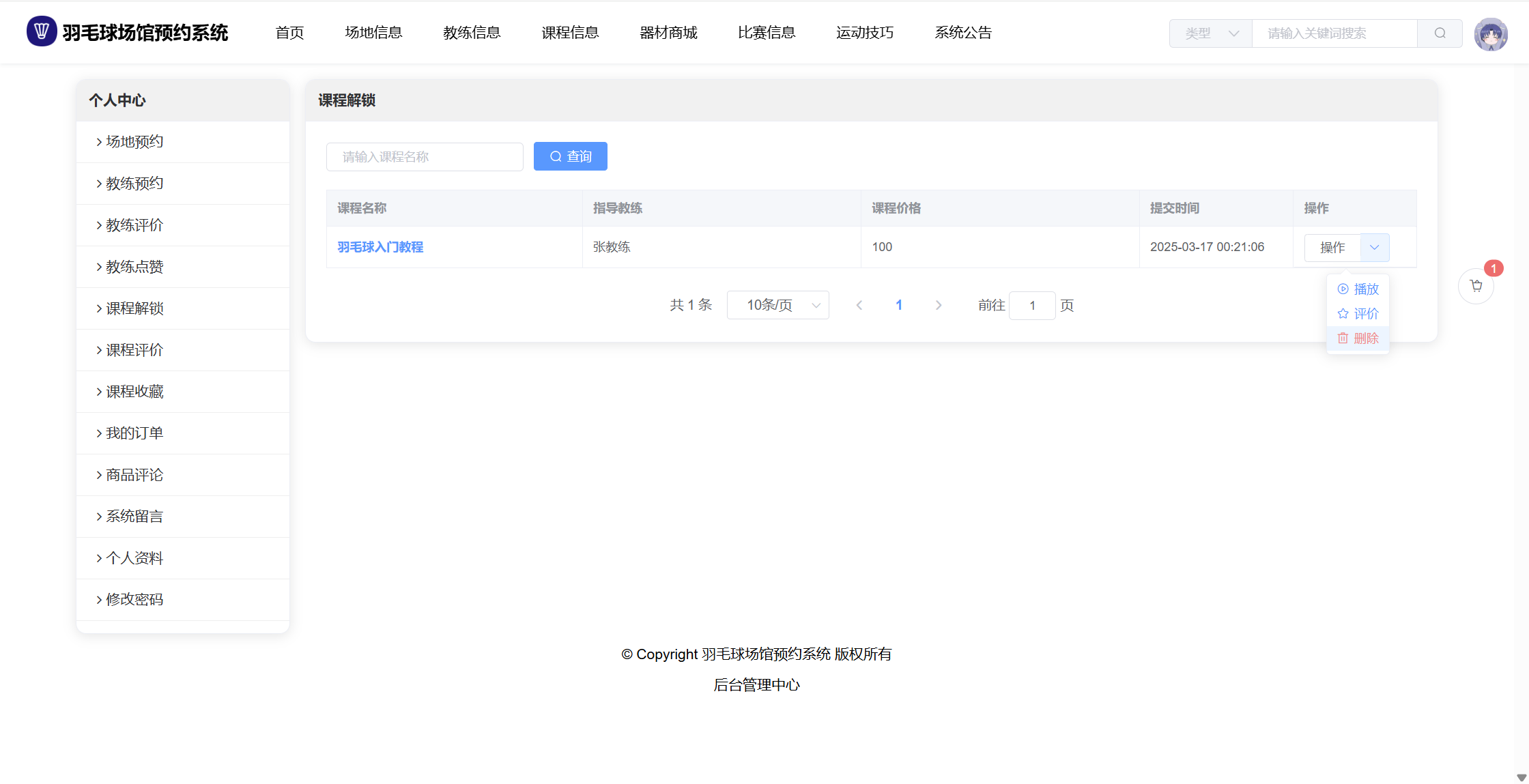Click the 查询 search button

(570, 156)
